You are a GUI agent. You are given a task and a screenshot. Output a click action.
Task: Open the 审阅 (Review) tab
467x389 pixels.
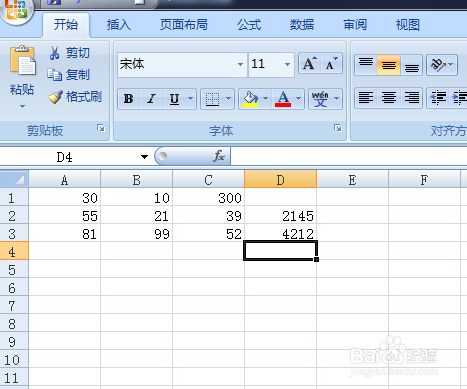click(x=355, y=25)
